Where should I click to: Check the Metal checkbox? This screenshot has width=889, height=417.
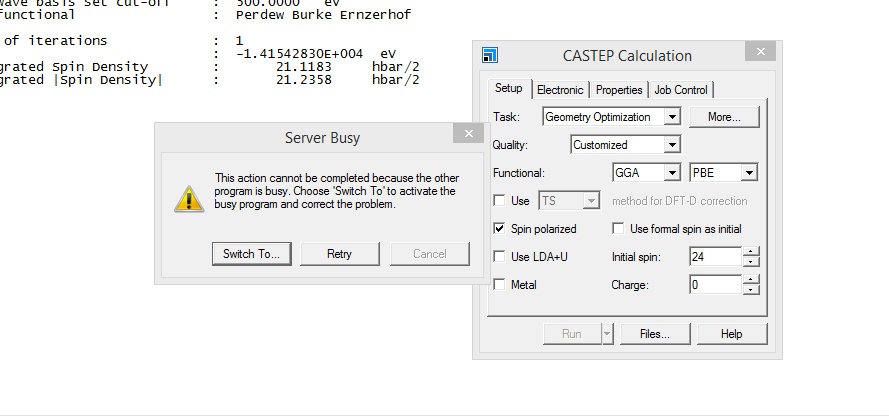tap(499, 284)
